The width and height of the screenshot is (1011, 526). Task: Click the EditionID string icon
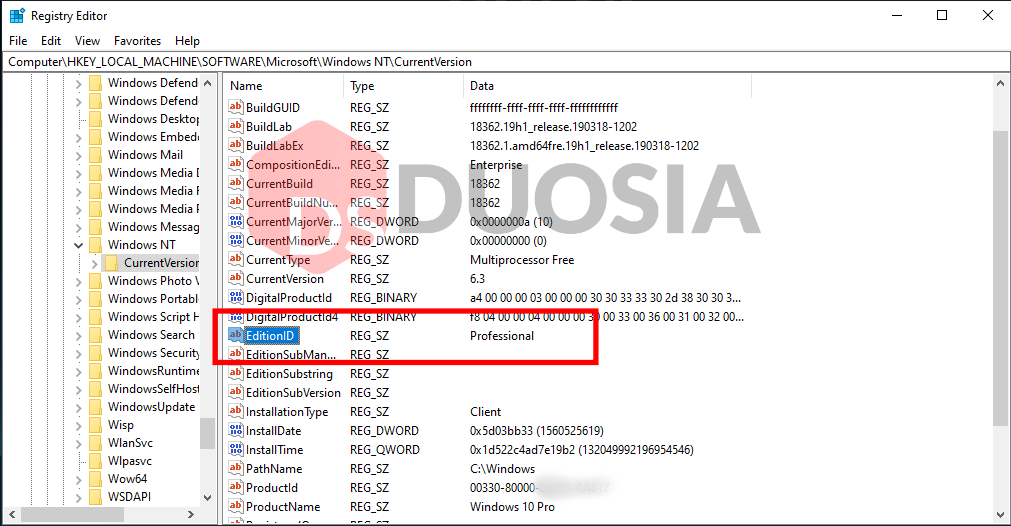(x=235, y=335)
